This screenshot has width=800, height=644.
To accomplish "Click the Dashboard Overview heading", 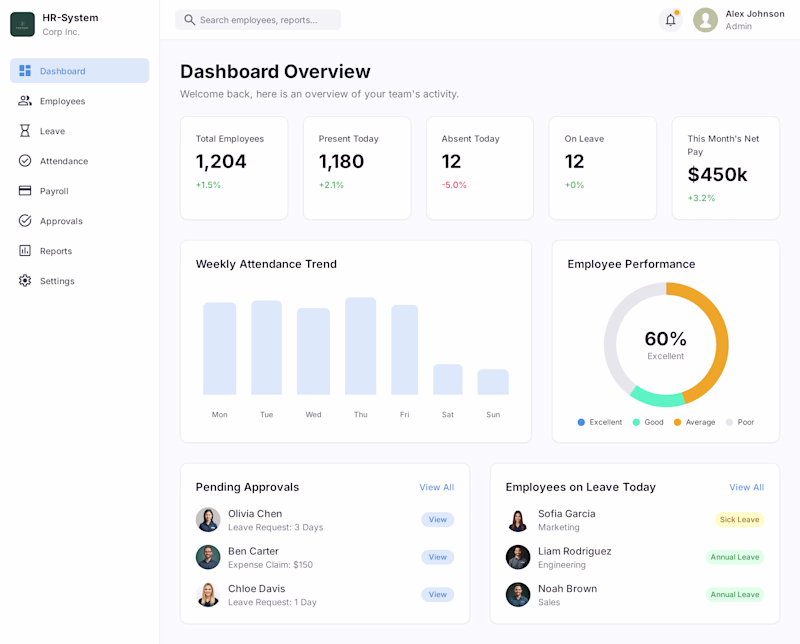I will pos(276,71).
